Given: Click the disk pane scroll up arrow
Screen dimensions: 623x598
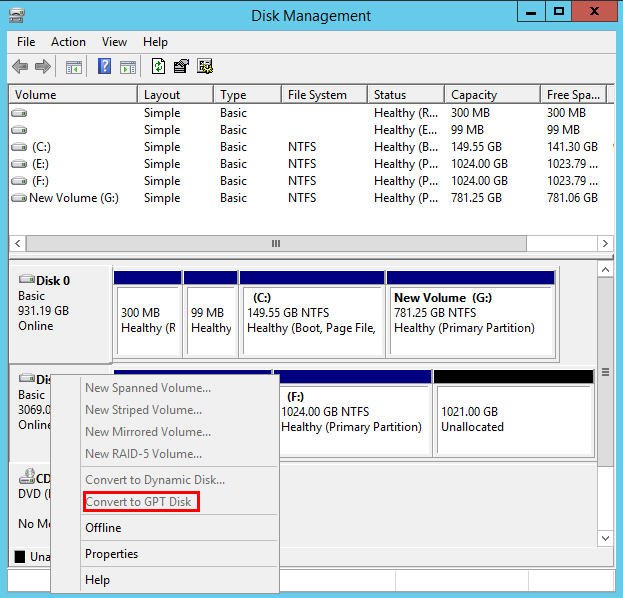Looking at the screenshot, I should click(x=605, y=270).
